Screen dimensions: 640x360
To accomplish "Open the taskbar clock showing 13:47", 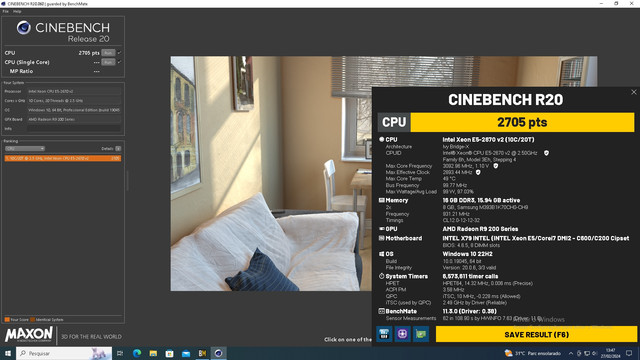I will pyautogui.click(x=610, y=353).
